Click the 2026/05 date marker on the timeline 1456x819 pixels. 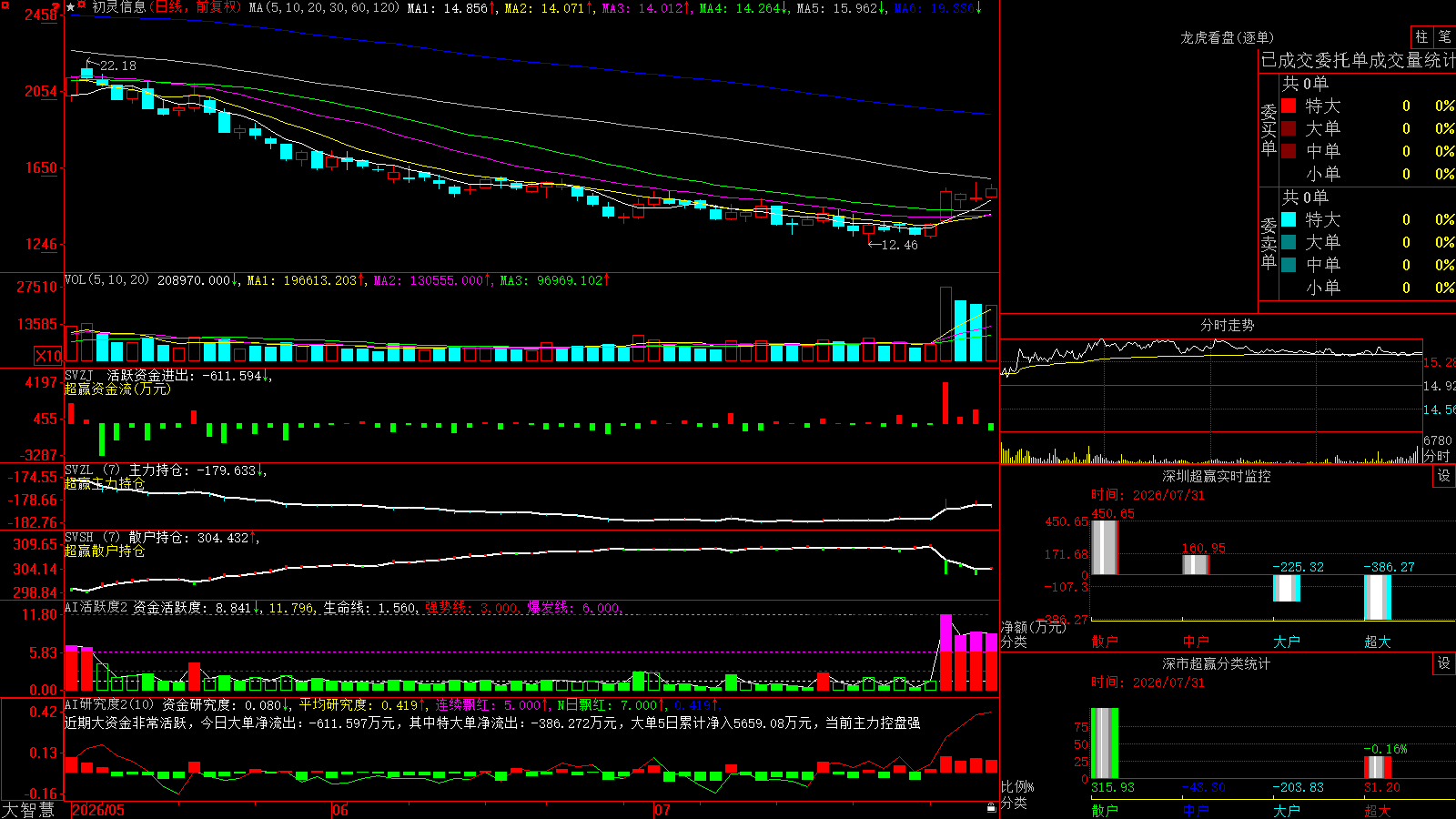pyautogui.click(x=98, y=810)
